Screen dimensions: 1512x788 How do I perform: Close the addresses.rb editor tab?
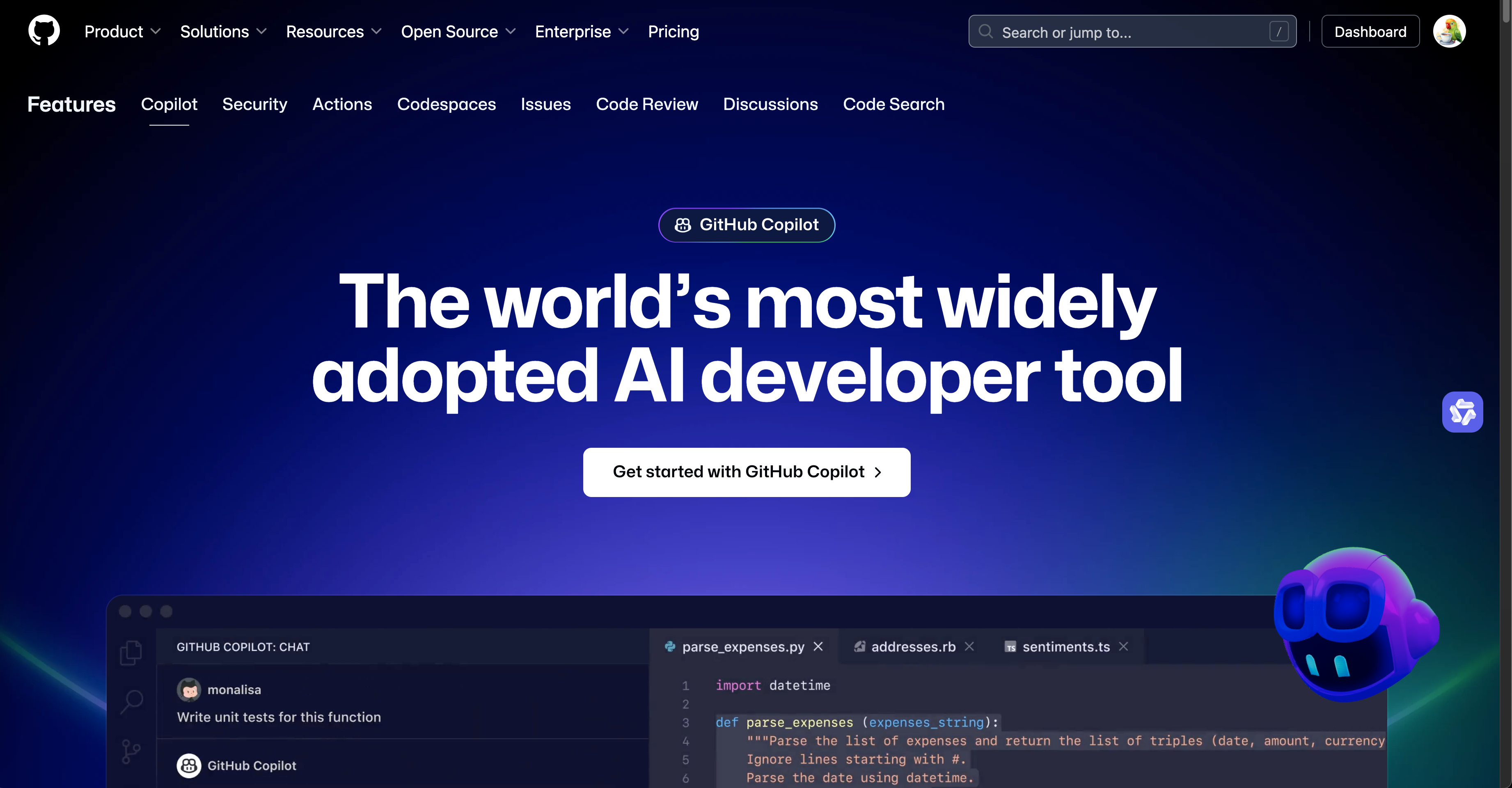click(x=969, y=646)
